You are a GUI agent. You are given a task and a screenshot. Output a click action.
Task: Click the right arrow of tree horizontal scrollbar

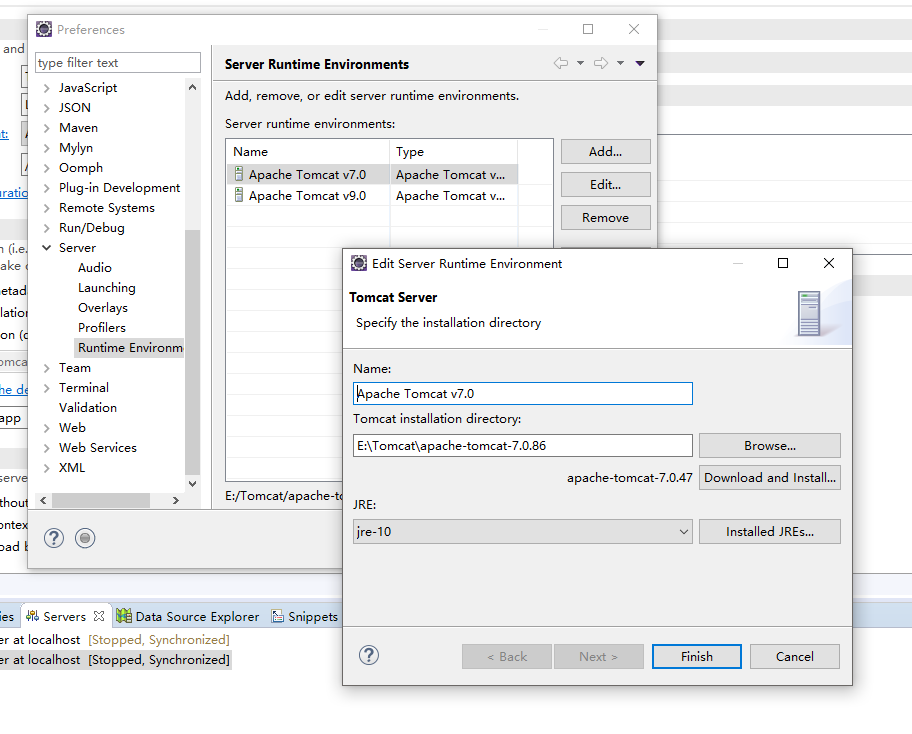(176, 500)
